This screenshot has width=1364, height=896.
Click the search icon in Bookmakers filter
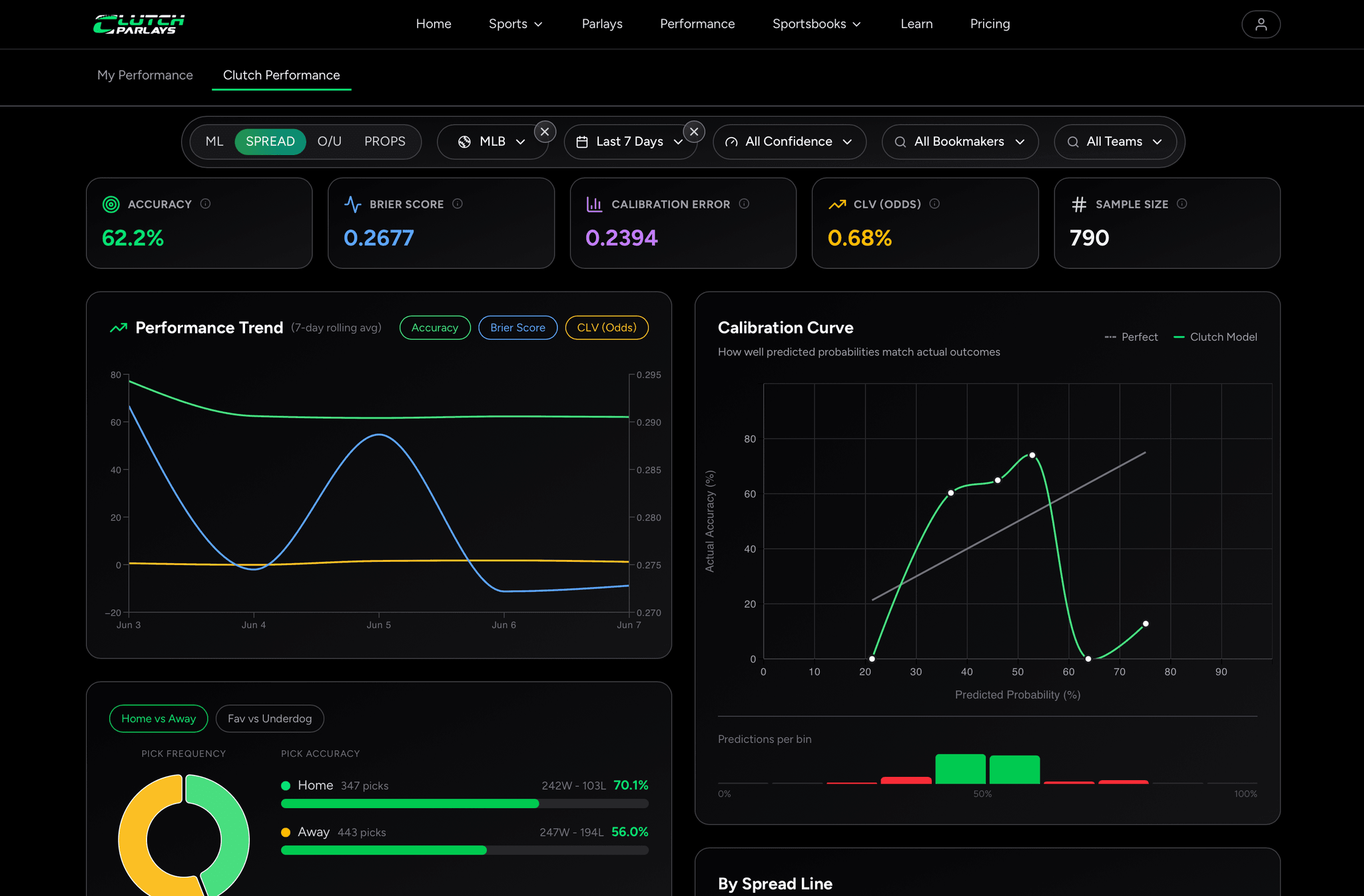click(x=900, y=142)
